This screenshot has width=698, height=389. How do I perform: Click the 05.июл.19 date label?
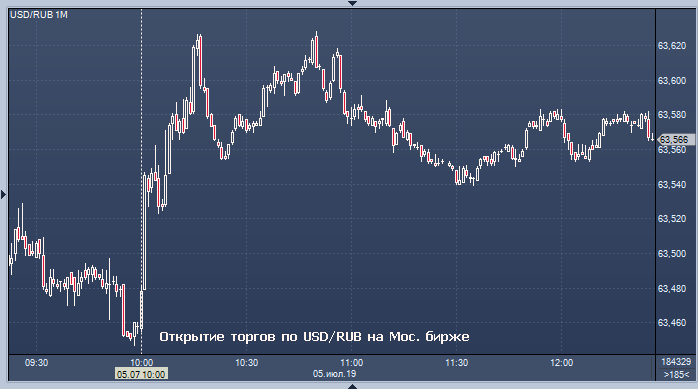(334, 374)
